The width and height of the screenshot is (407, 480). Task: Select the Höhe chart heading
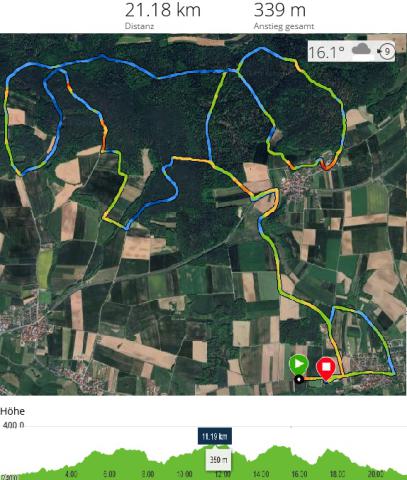12,411
